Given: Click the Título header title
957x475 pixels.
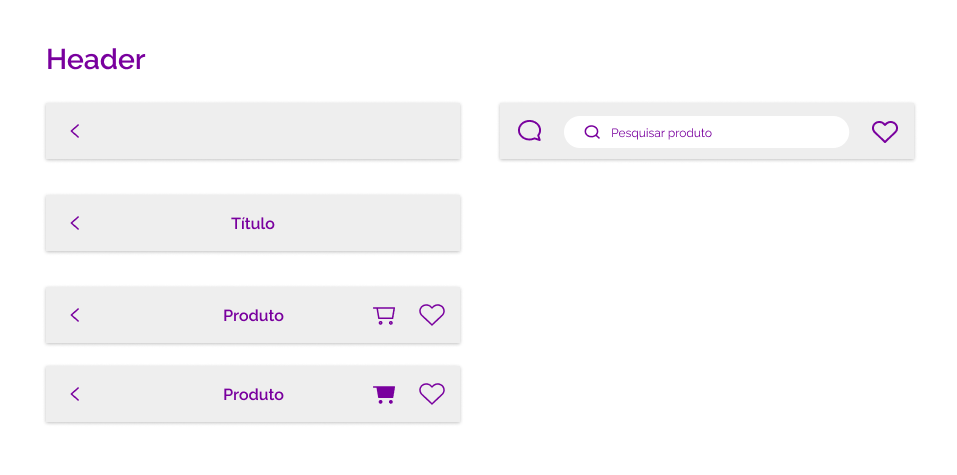Looking at the screenshot, I should coord(253,223).
